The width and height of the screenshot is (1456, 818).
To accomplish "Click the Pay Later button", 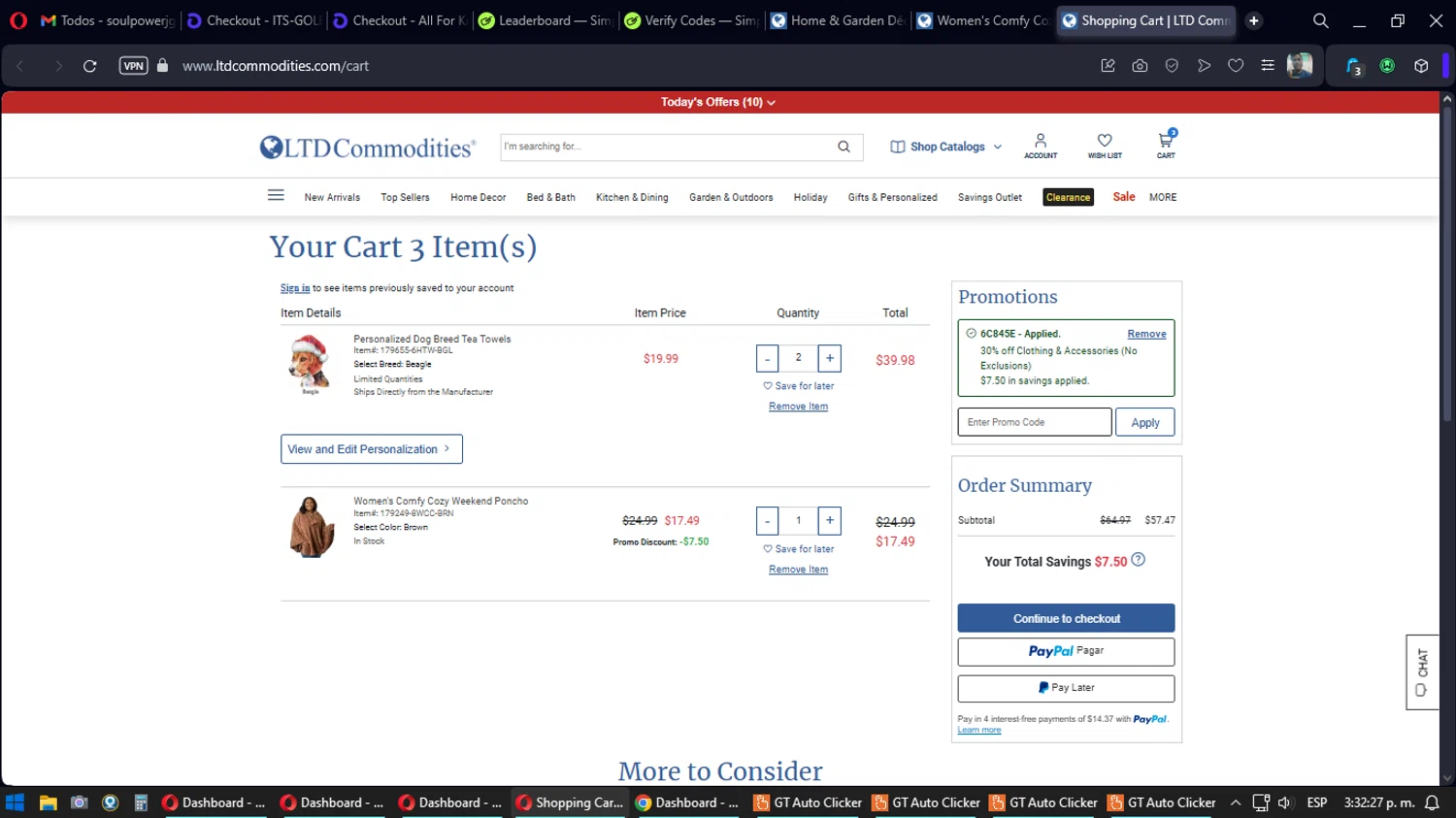I will pyautogui.click(x=1066, y=688).
